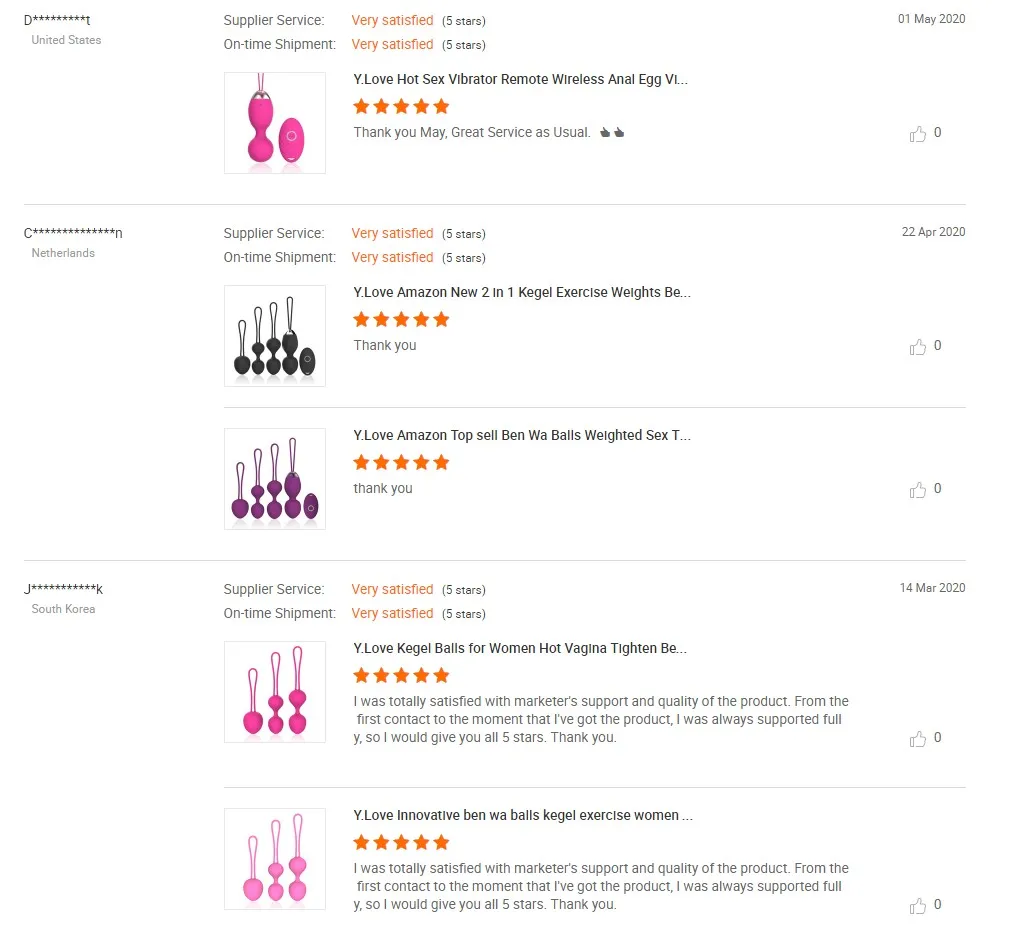Screen dimensions: 1009x928
Task: Open "Y.Love Amazon New 2 in 1 Kegel" link
Action: (x=521, y=292)
